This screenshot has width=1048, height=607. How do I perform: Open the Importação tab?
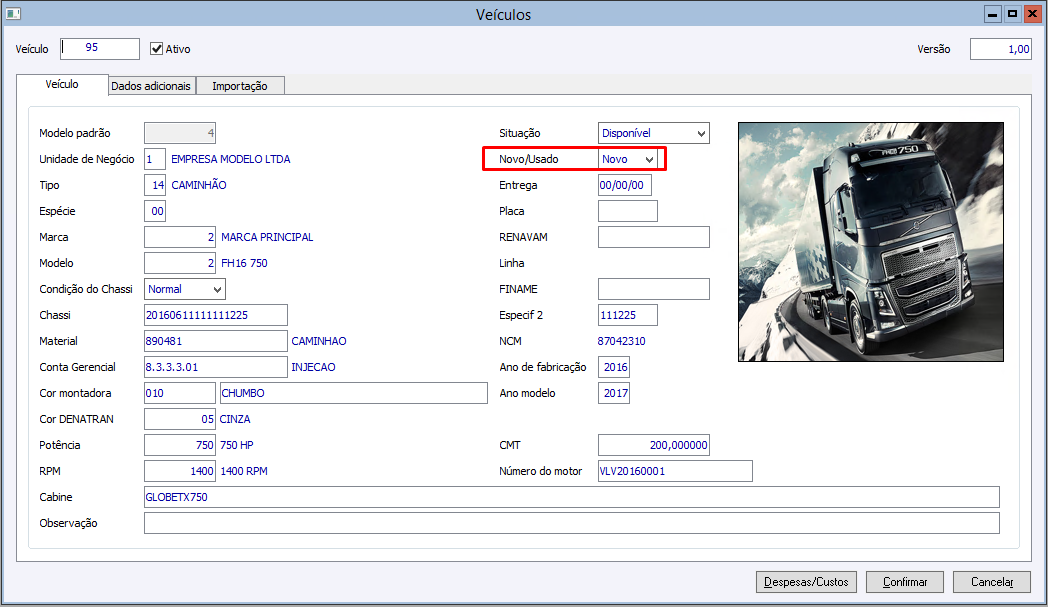click(x=240, y=86)
